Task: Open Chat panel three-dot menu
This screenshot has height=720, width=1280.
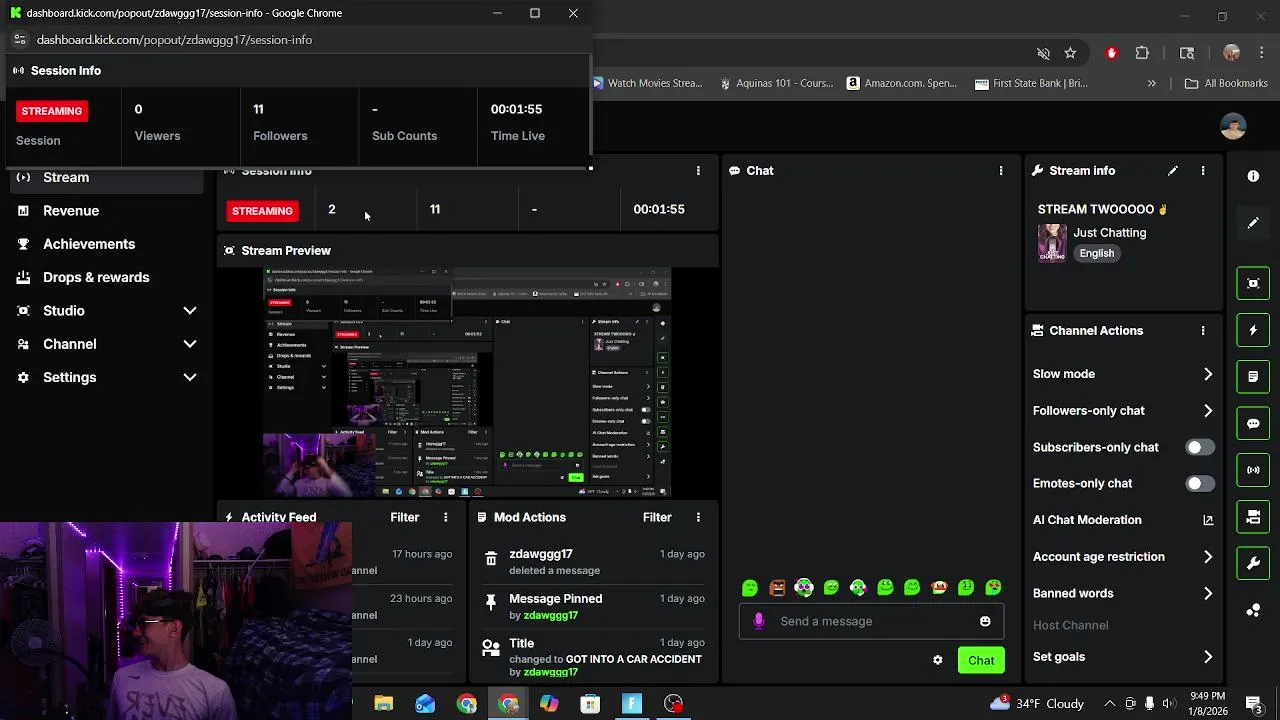Action: point(1001,171)
